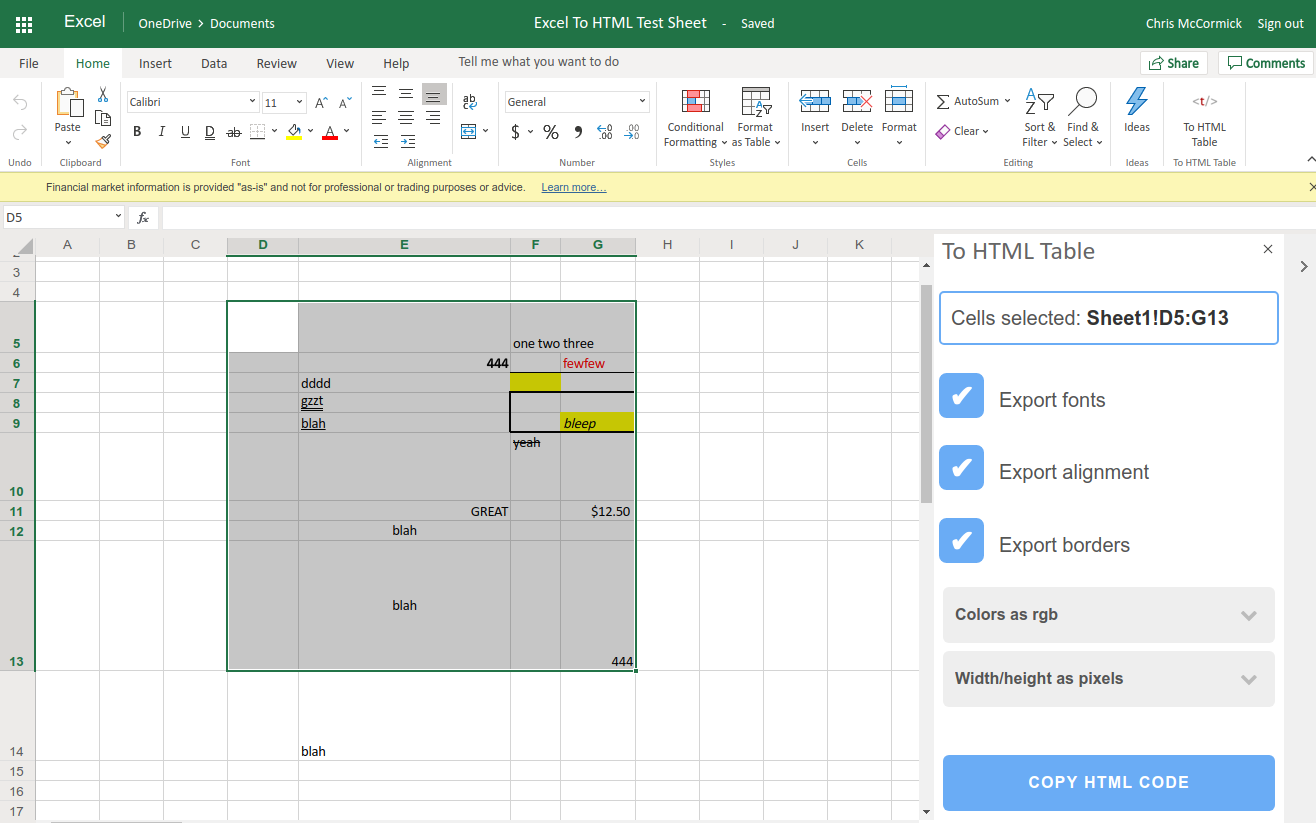Image resolution: width=1316 pixels, height=823 pixels.
Task: Open the font size dropdown
Action: [x=297, y=101]
